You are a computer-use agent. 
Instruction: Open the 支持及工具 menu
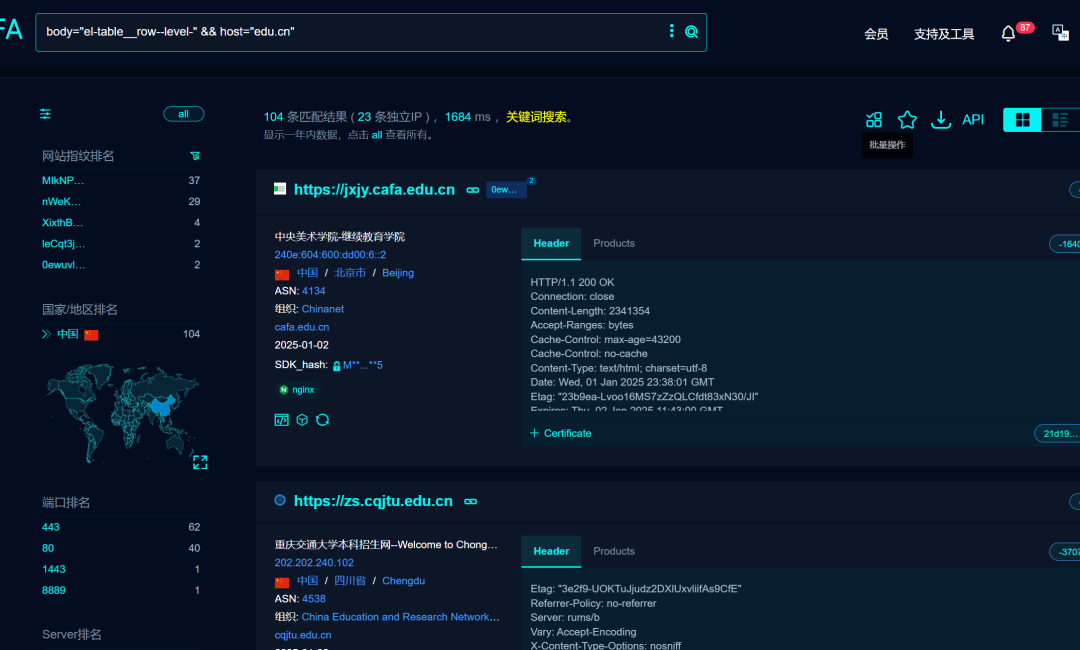(944, 34)
